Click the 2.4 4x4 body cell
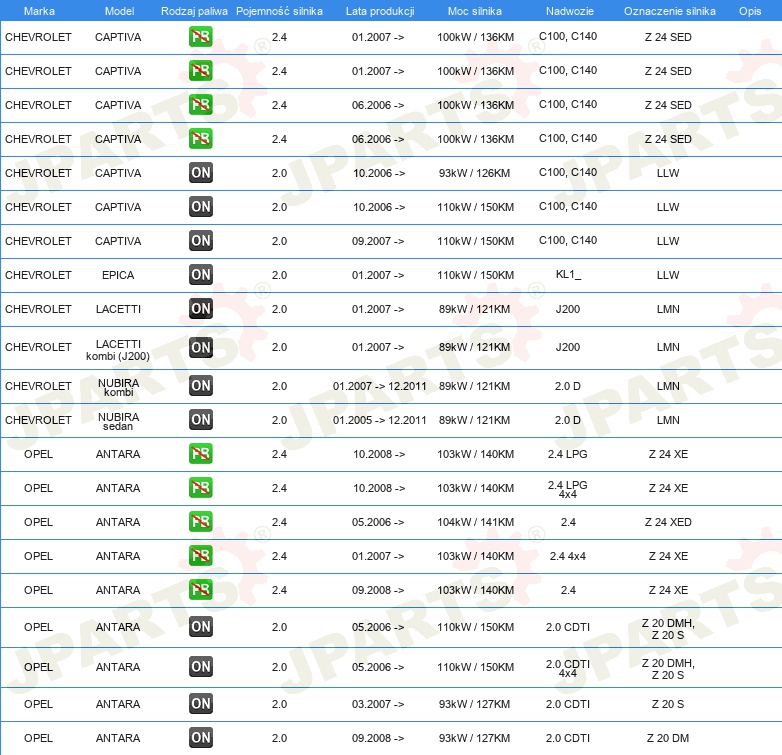 568,556
